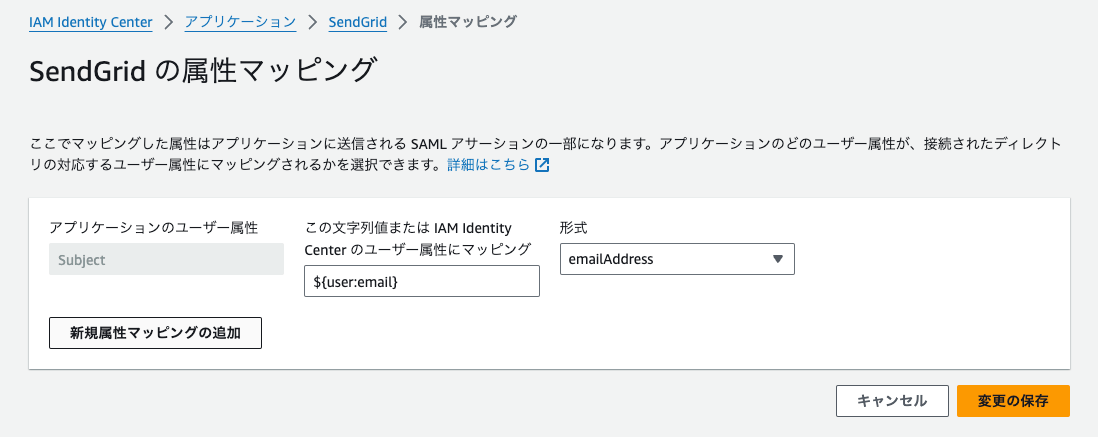Open the 詳細はこちら help link

489,166
